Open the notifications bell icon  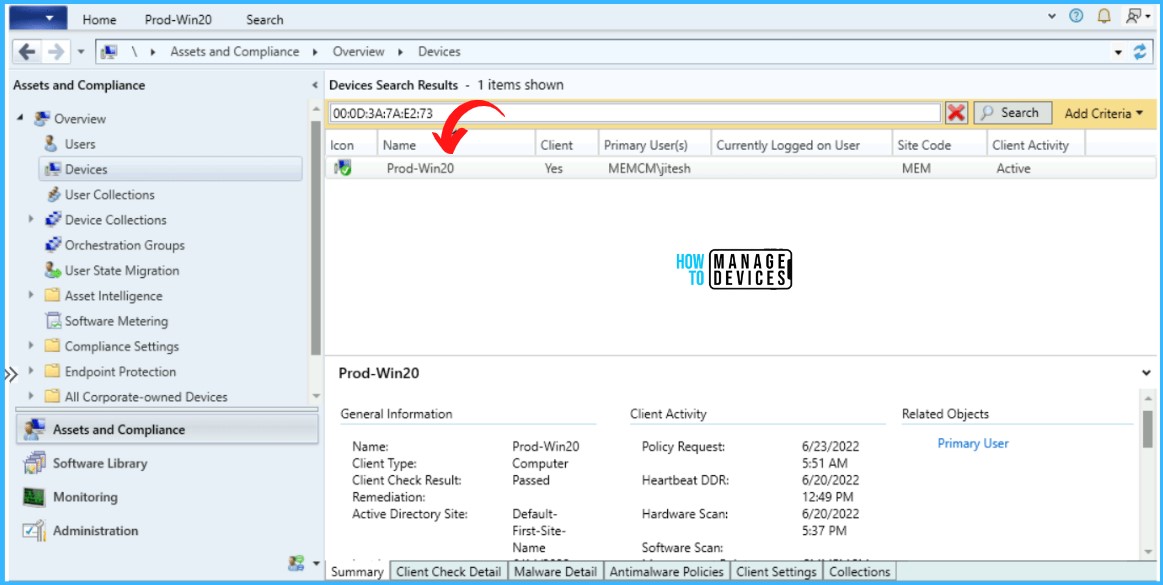[x=1104, y=16]
